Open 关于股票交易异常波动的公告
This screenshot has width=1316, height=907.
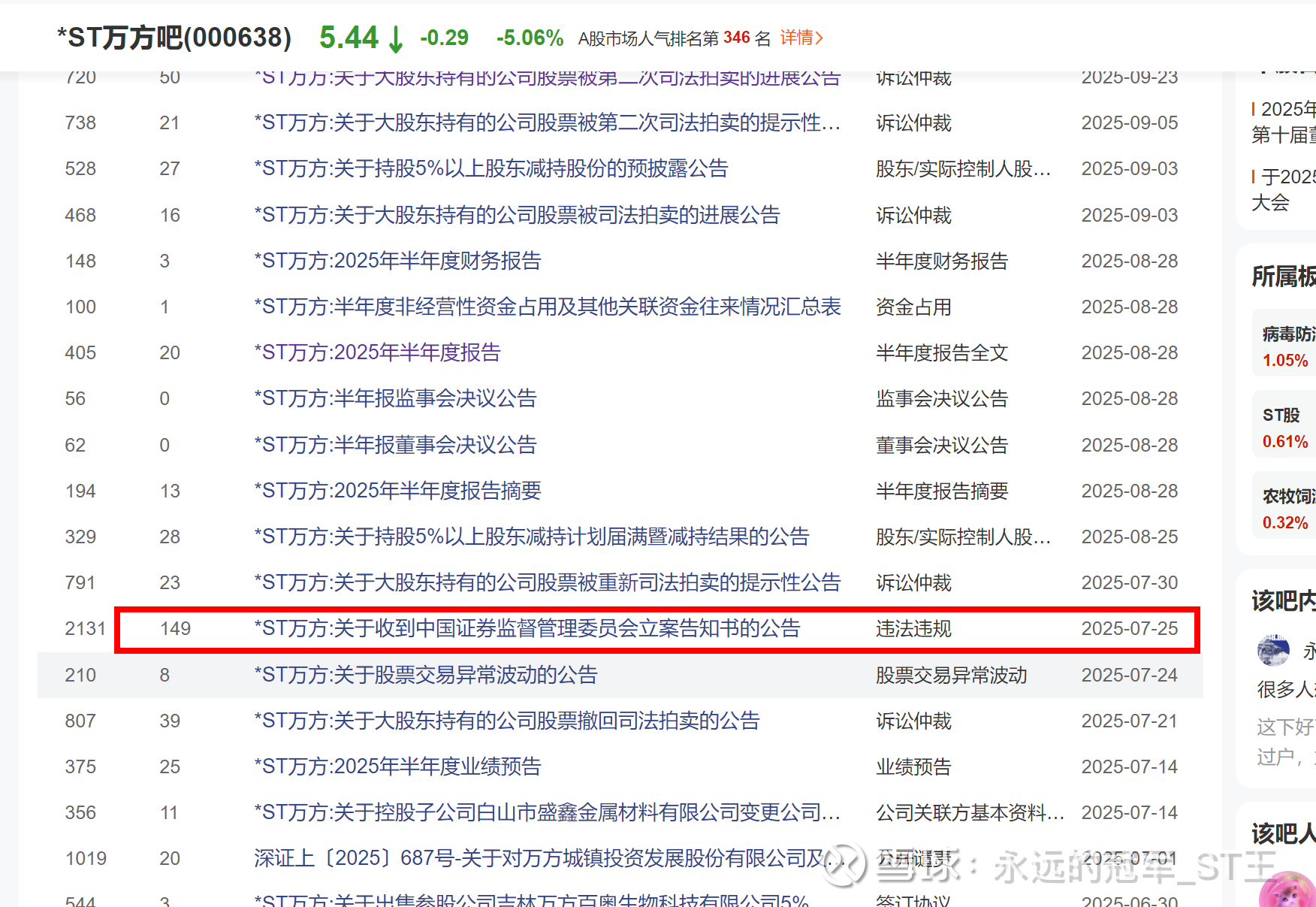pyautogui.click(x=426, y=675)
